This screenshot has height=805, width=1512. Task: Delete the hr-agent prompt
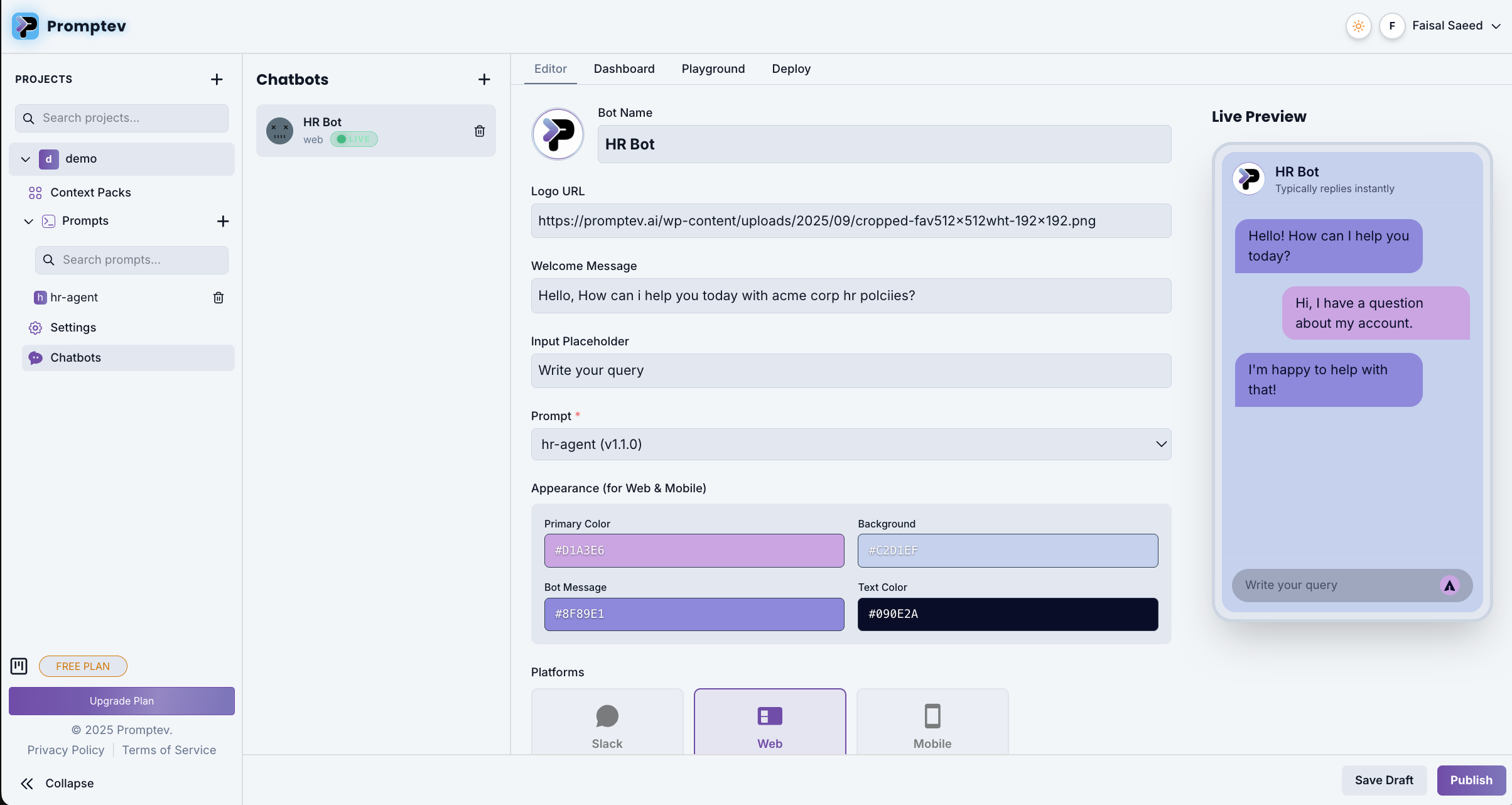coord(219,298)
